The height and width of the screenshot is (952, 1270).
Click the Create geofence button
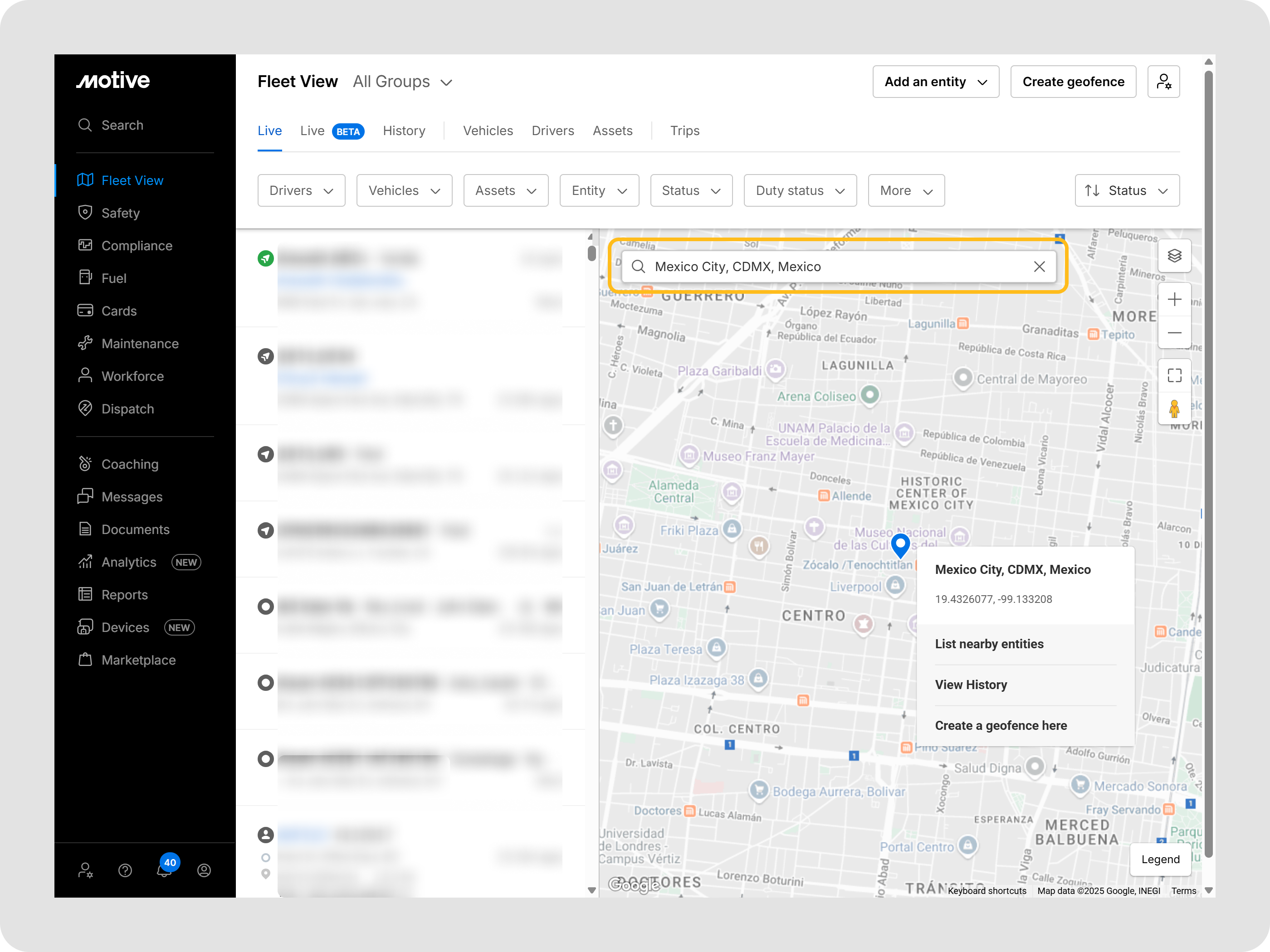(1073, 82)
